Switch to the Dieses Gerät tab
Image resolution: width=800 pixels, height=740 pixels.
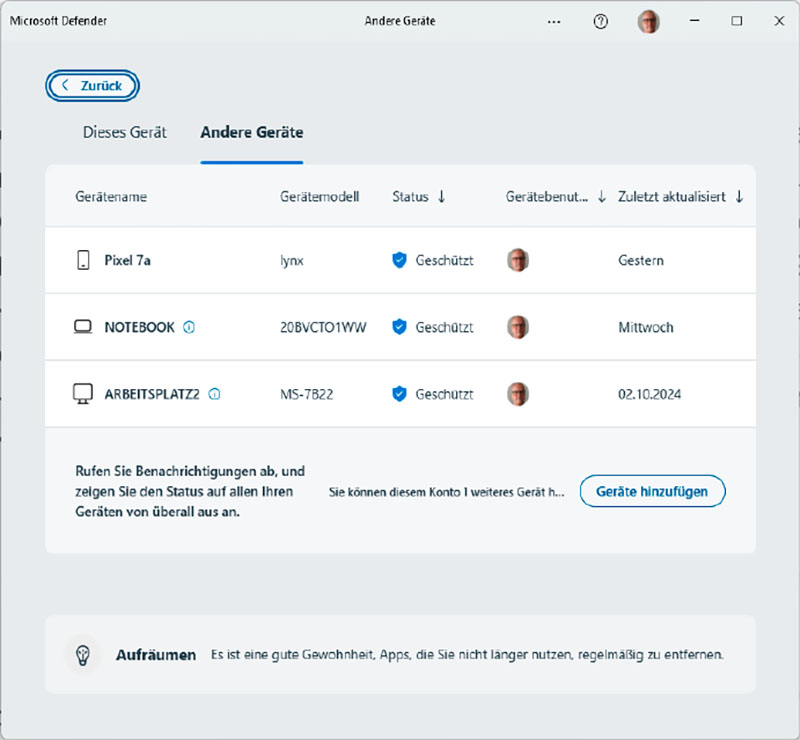(x=124, y=132)
